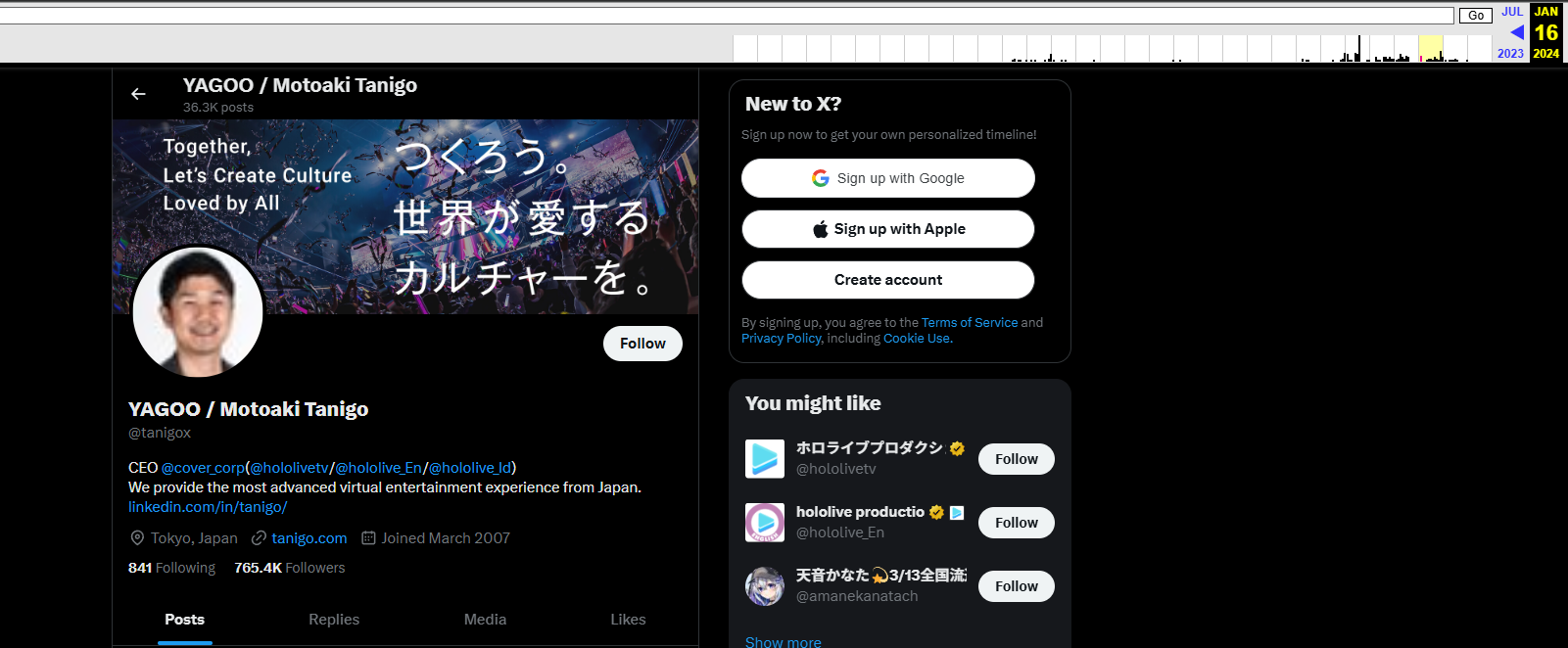Click the @tanigox handle text

160,433
